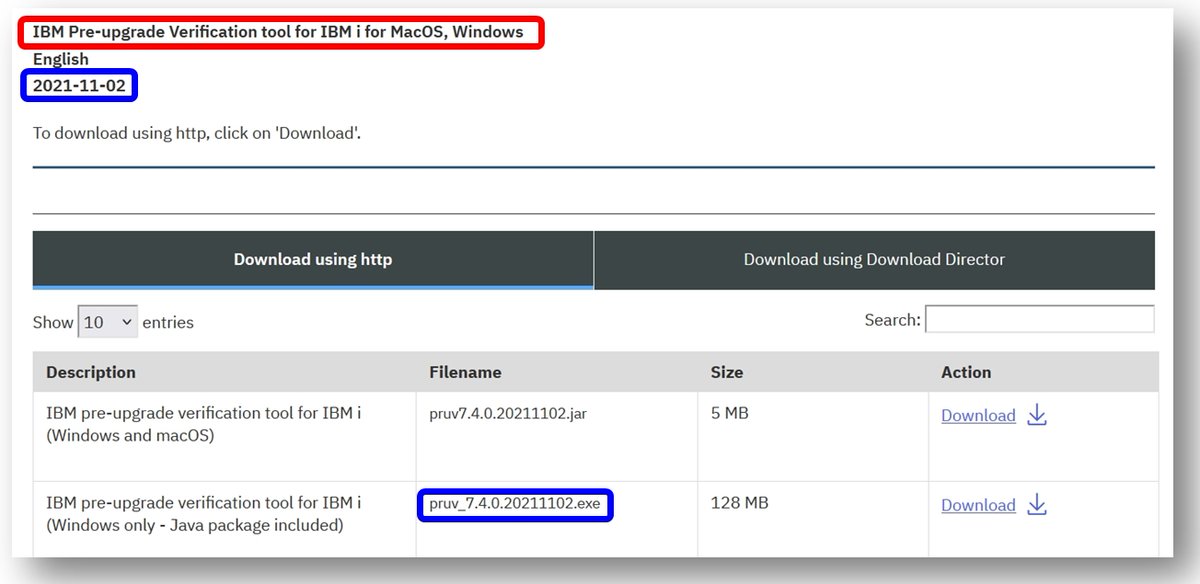The height and width of the screenshot is (584, 1200).
Task: Select the filename pruv_7.4.0.20211102.exe
Action: tap(513, 505)
